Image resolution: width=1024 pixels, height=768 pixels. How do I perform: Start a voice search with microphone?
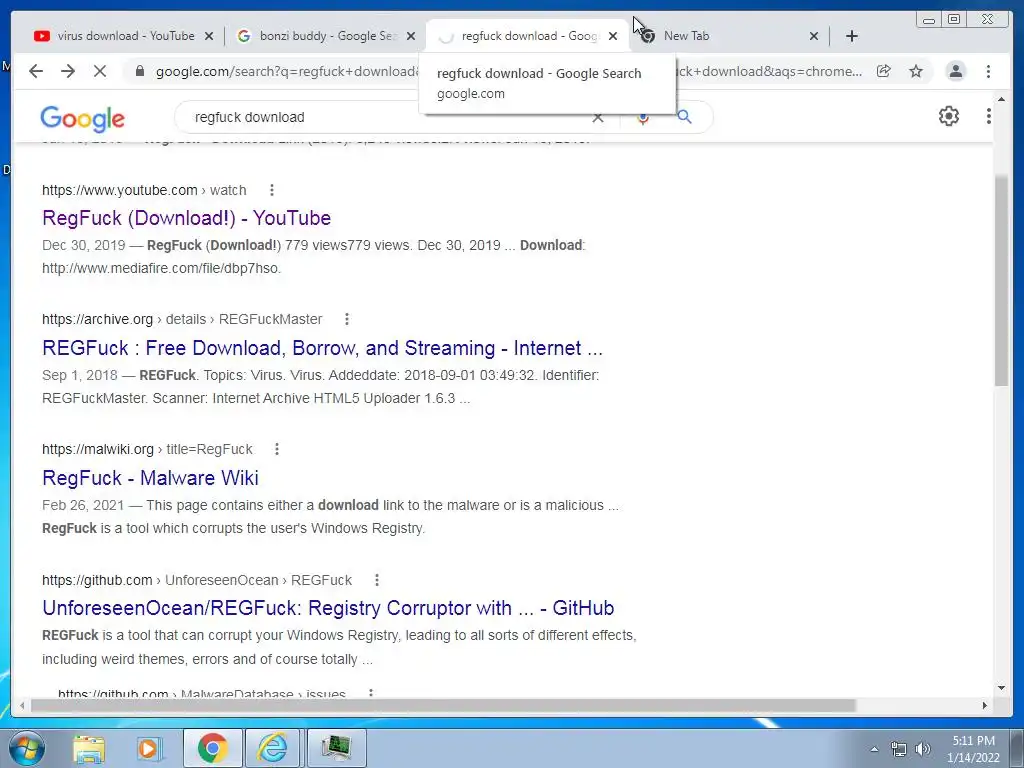(x=643, y=118)
